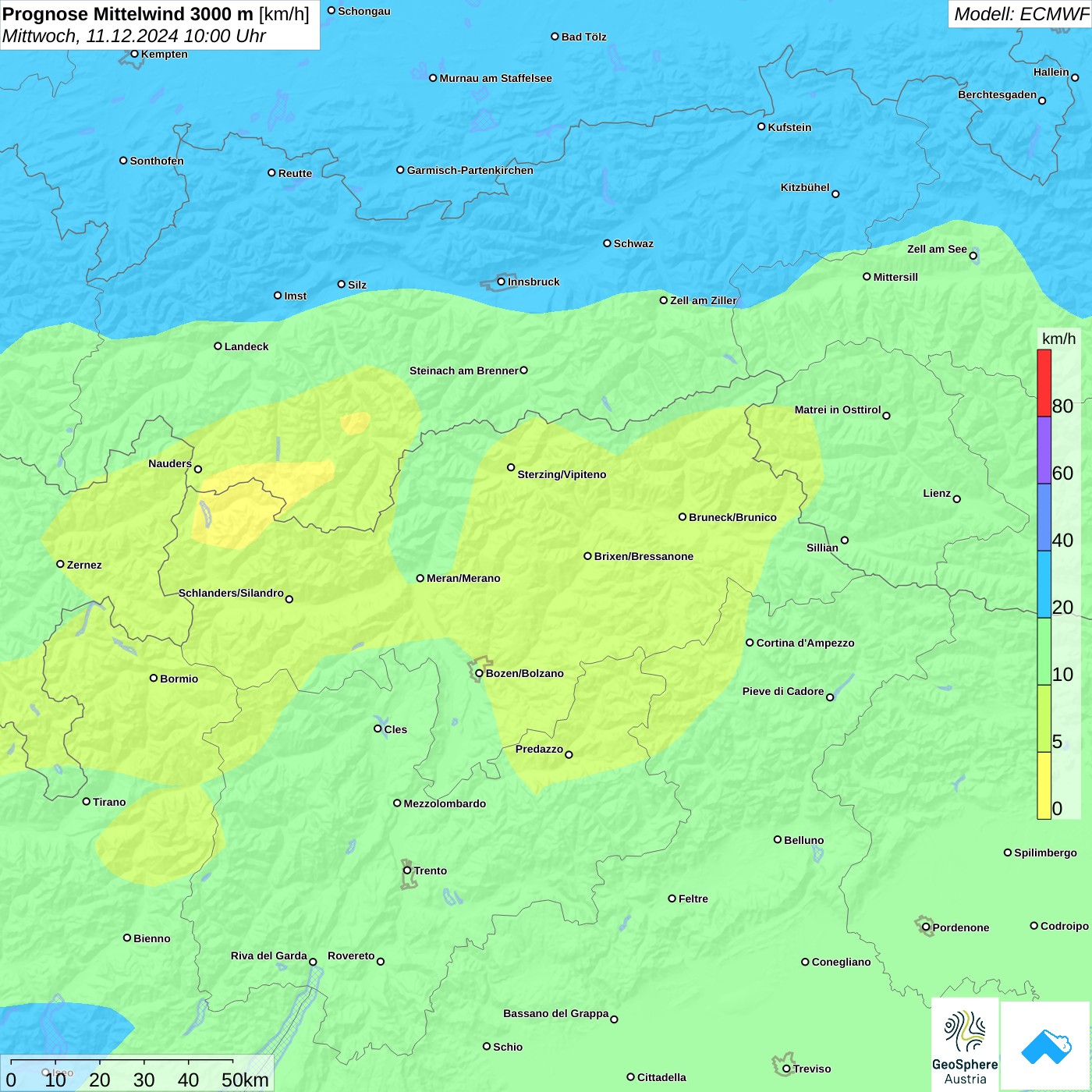The image size is (1092, 1092).
Task: Click the "Pordenone" label
Action: [961, 927]
